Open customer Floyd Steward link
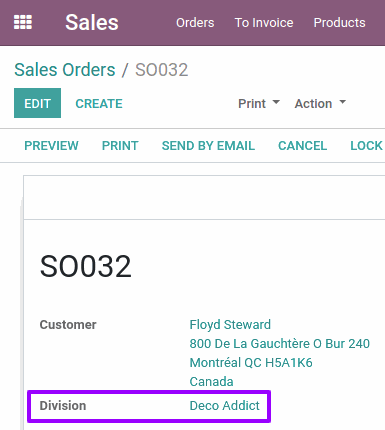Image resolution: width=385 pixels, height=430 pixels. (x=230, y=325)
